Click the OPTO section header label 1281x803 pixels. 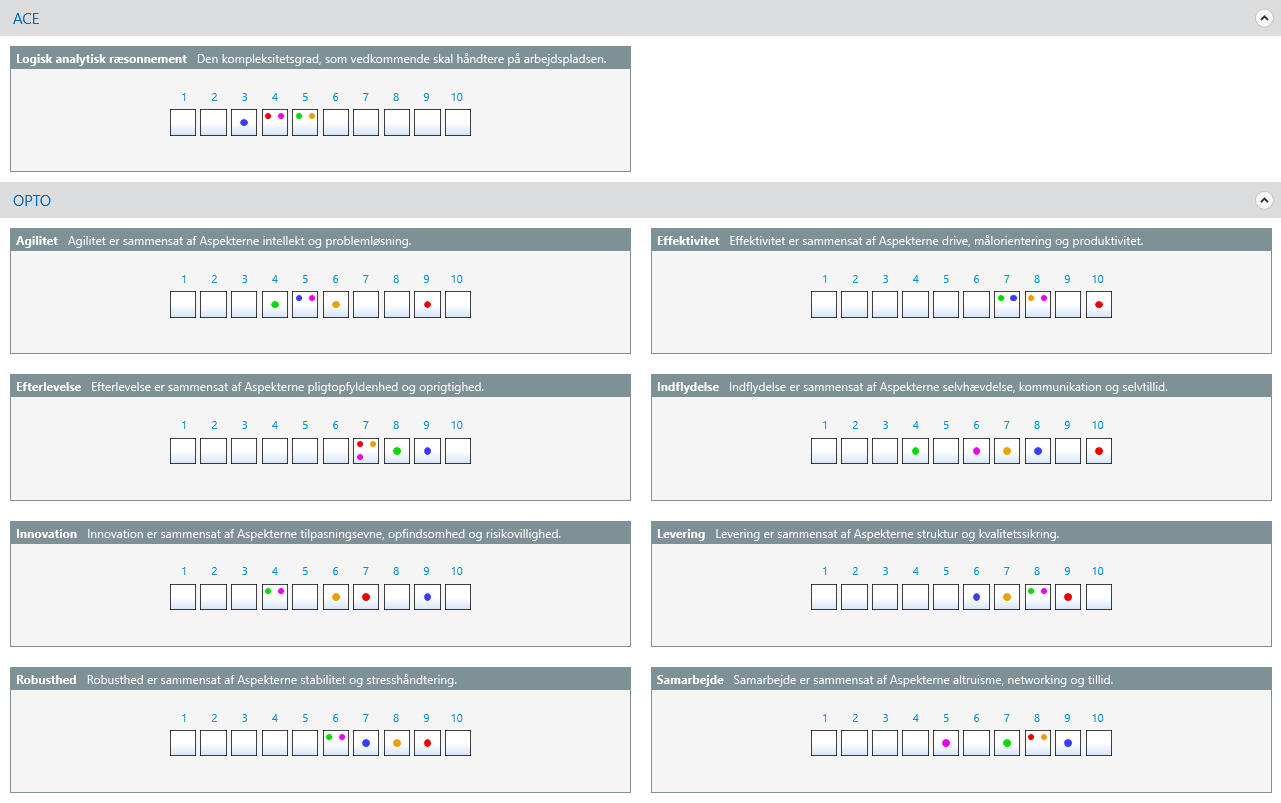[x=32, y=201]
